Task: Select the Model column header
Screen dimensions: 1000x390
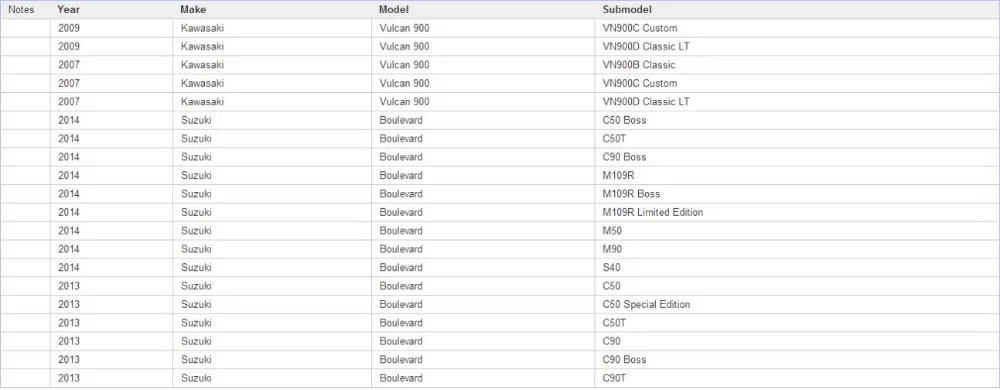Action: [483, 10]
